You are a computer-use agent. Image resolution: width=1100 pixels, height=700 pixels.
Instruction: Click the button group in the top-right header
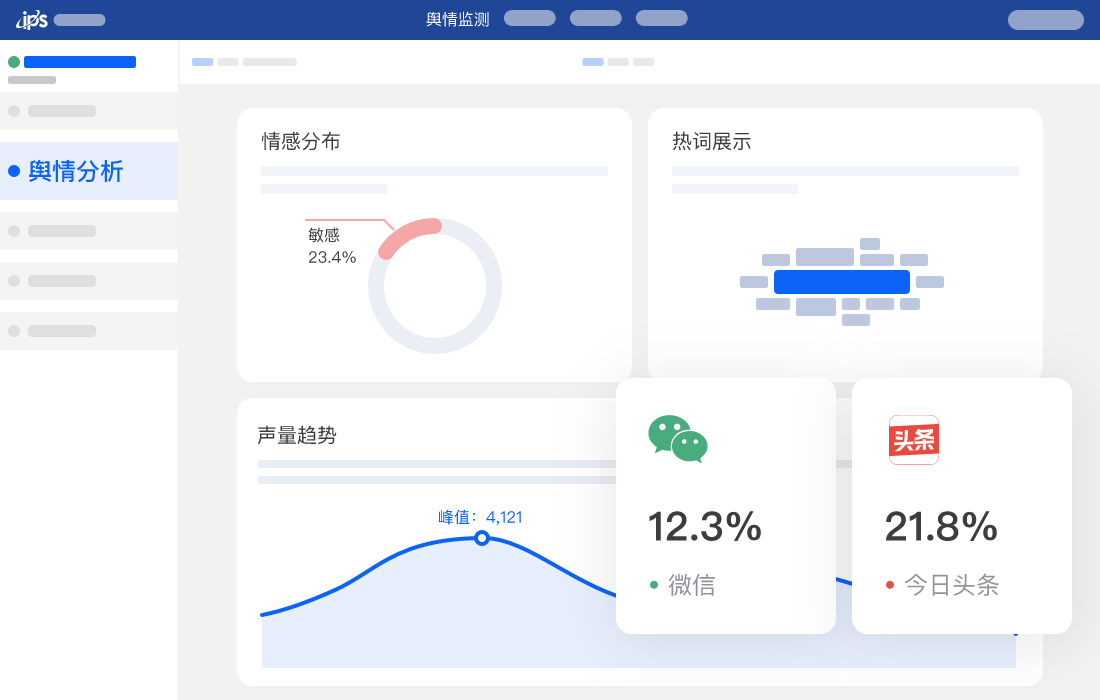click(x=1045, y=20)
